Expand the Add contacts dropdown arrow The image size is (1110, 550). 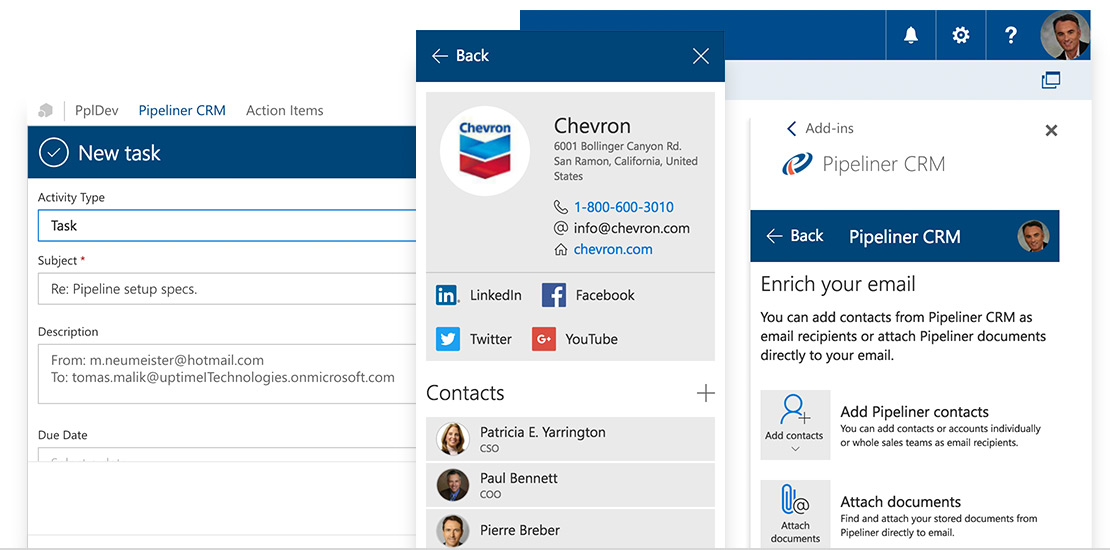[794, 449]
